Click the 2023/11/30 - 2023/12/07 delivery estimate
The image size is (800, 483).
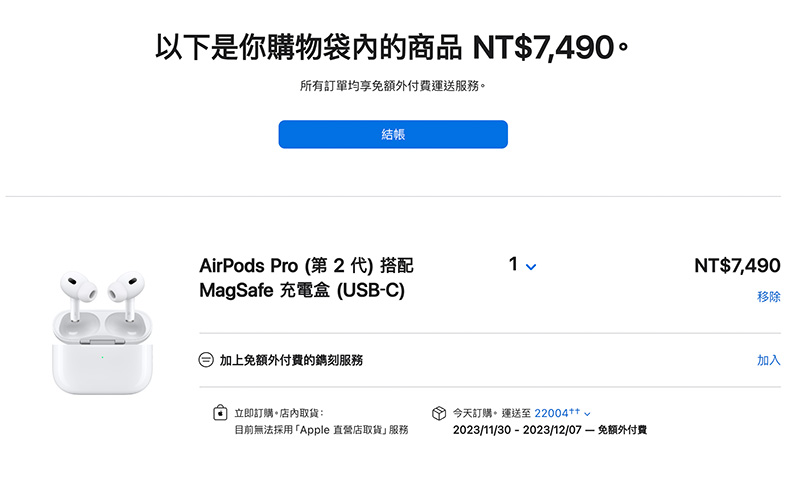point(517,430)
